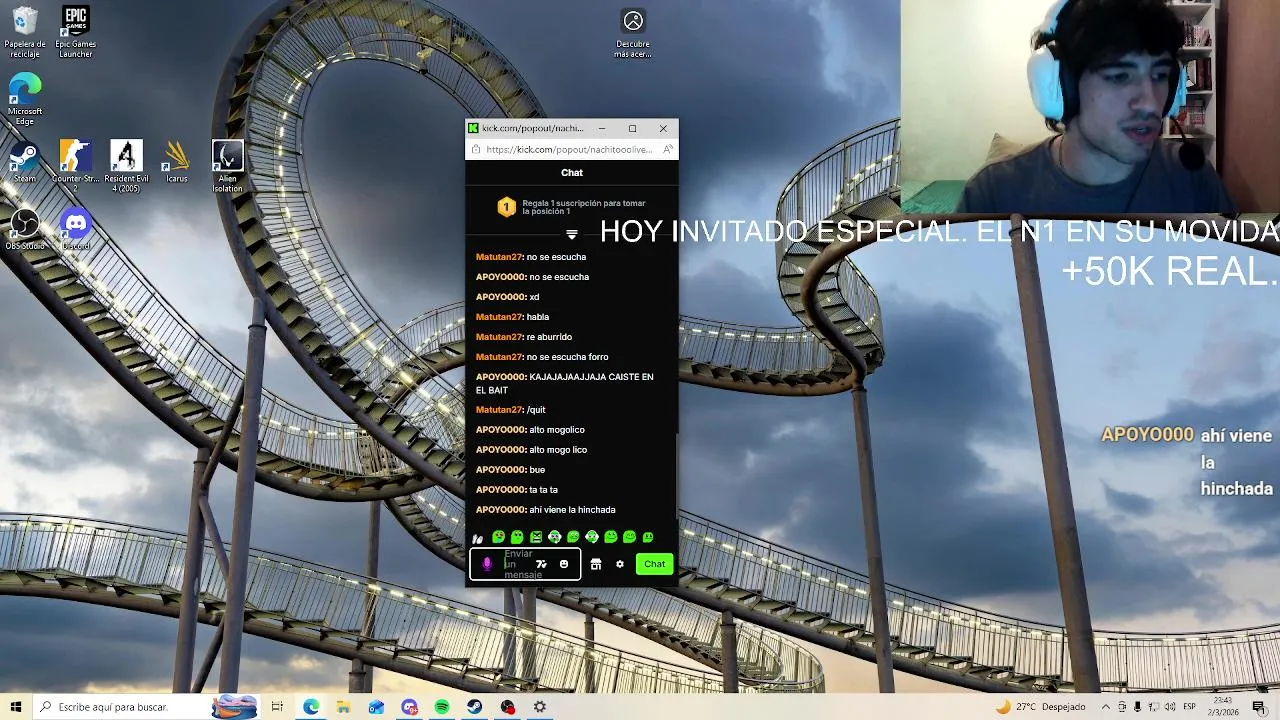Open File Explorer from the taskbar
1280x720 pixels.
[343, 707]
